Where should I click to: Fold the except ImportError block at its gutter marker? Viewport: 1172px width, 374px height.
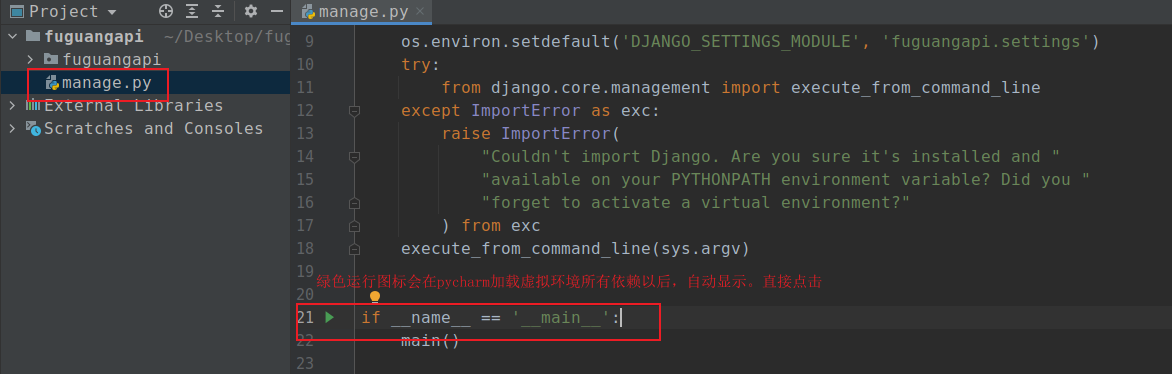354,111
